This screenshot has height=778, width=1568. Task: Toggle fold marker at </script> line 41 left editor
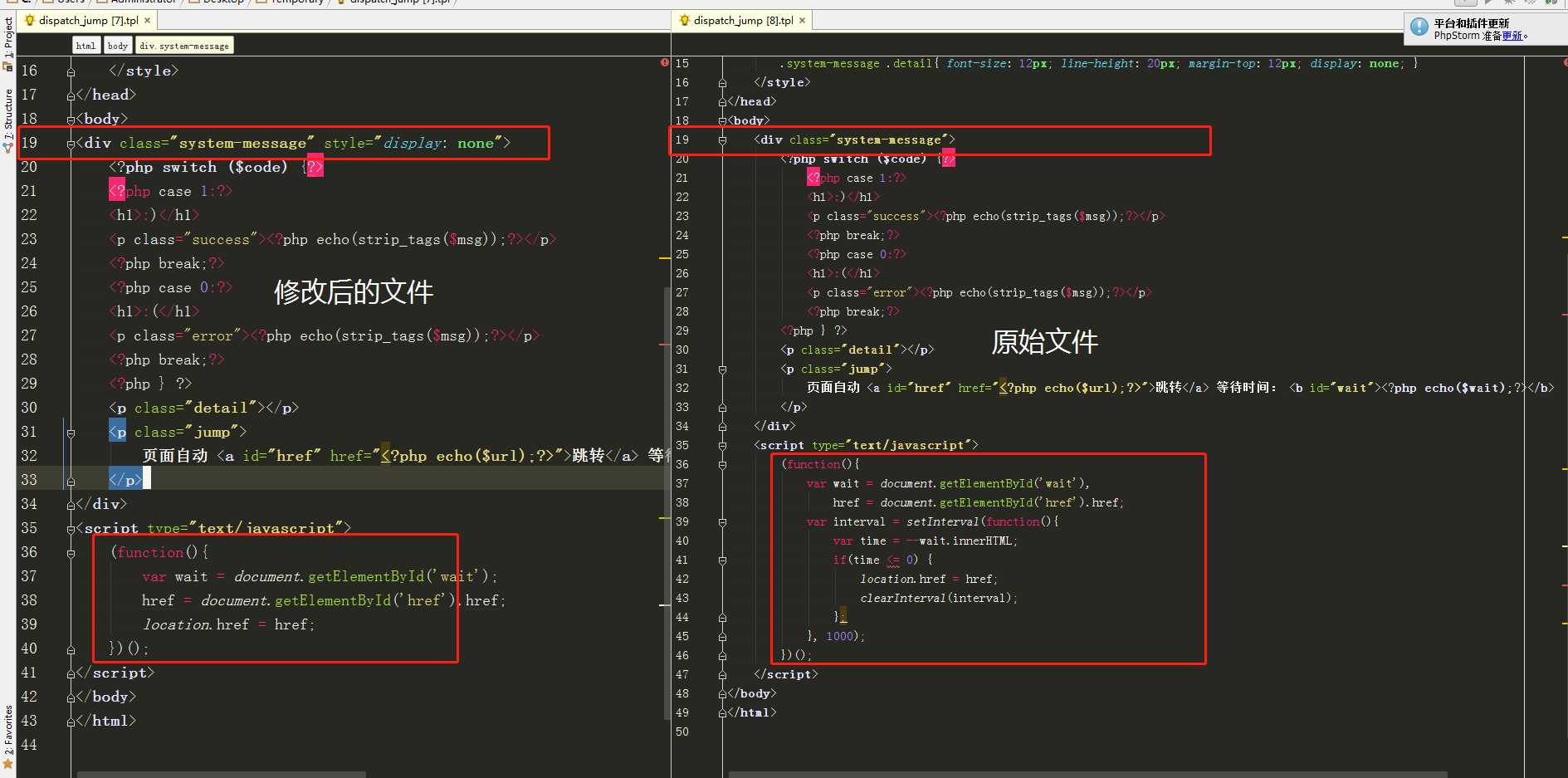(71, 673)
